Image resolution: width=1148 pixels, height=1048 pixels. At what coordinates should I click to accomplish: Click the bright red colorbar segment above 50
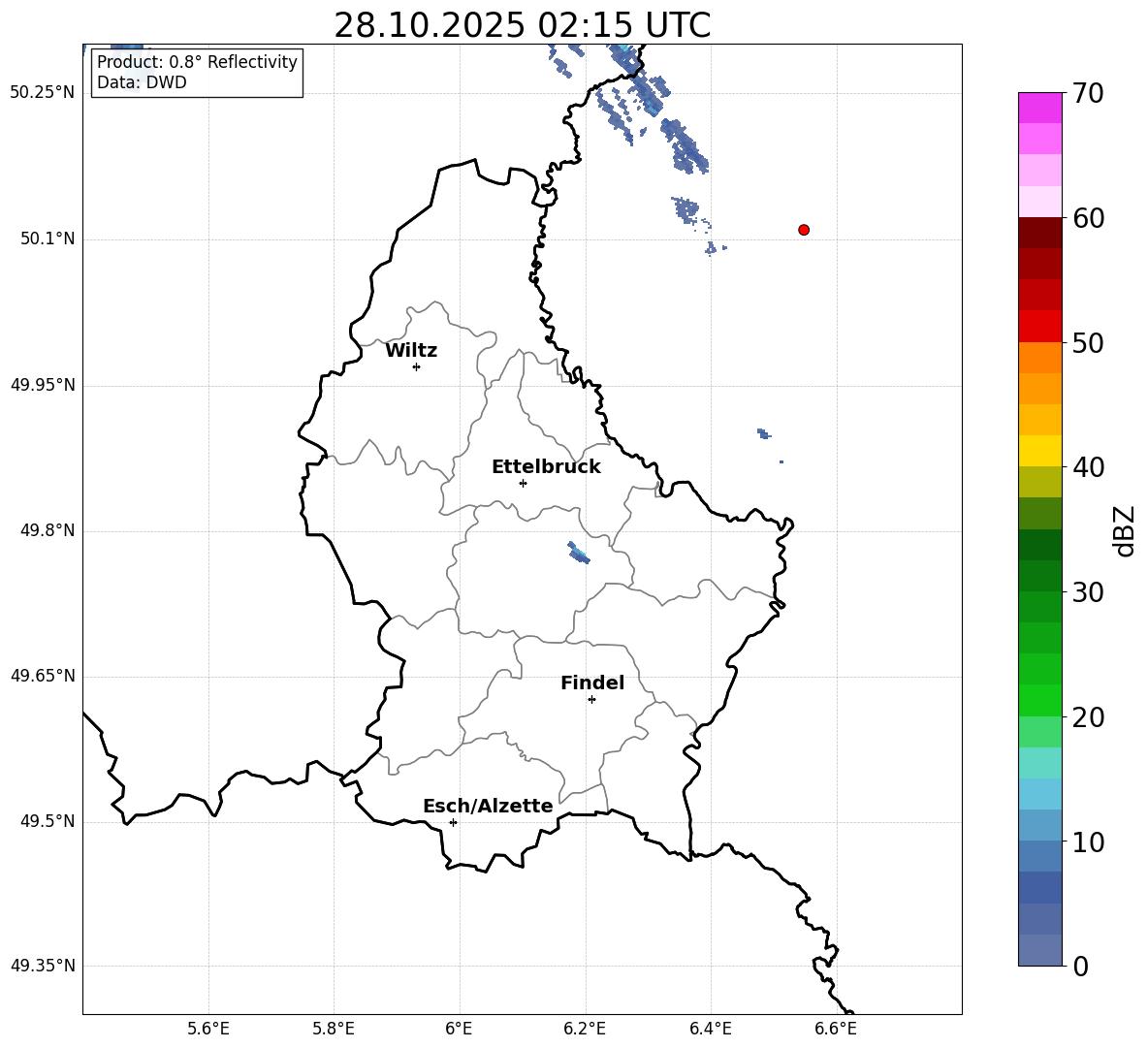pyautogui.click(x=1040, y=327)
